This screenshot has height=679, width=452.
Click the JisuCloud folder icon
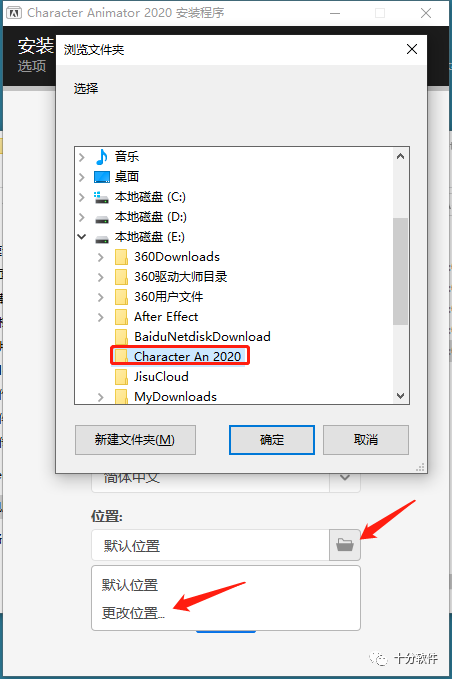(121, 377)
